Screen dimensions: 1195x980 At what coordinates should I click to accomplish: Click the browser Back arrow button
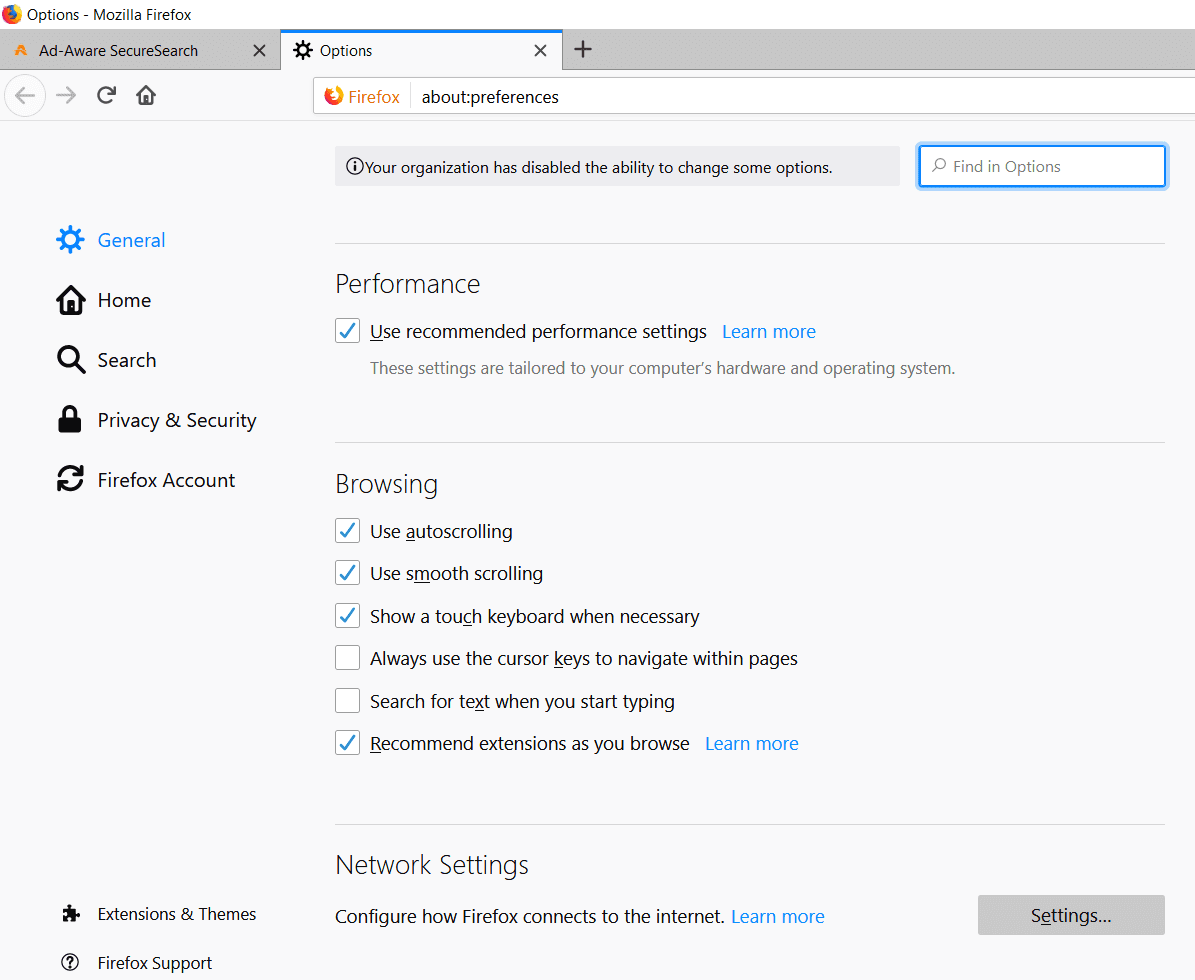[25, 96]
